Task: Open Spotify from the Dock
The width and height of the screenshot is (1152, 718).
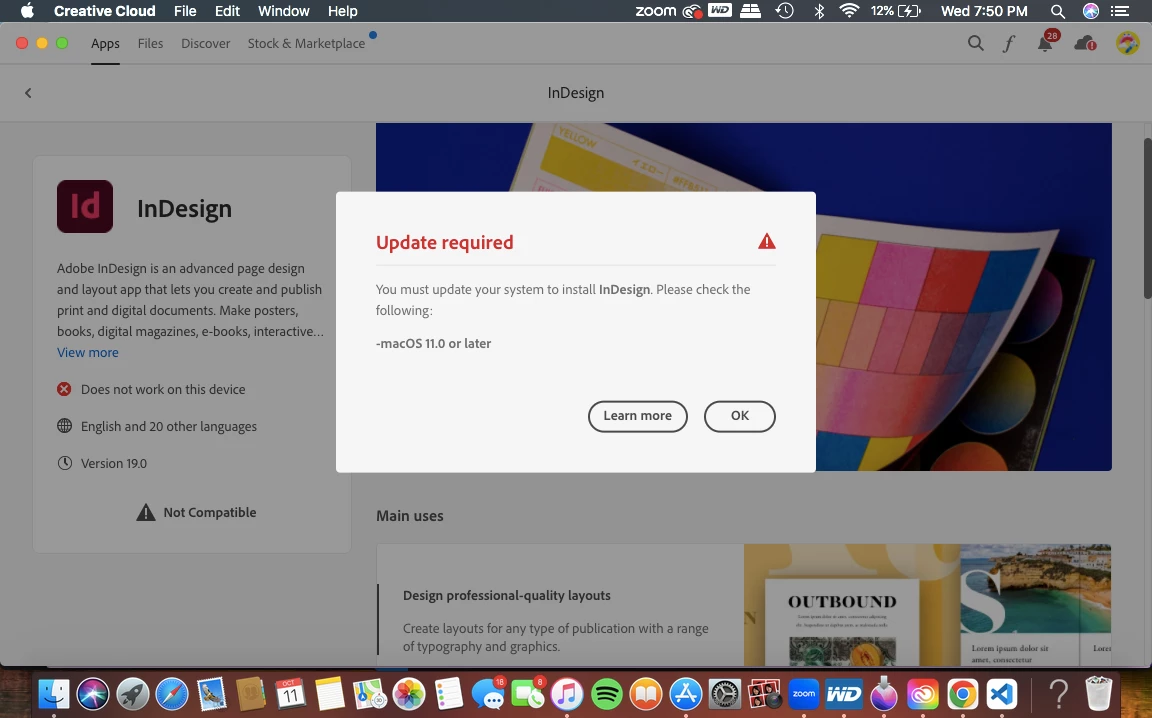Action: (606, 694)
